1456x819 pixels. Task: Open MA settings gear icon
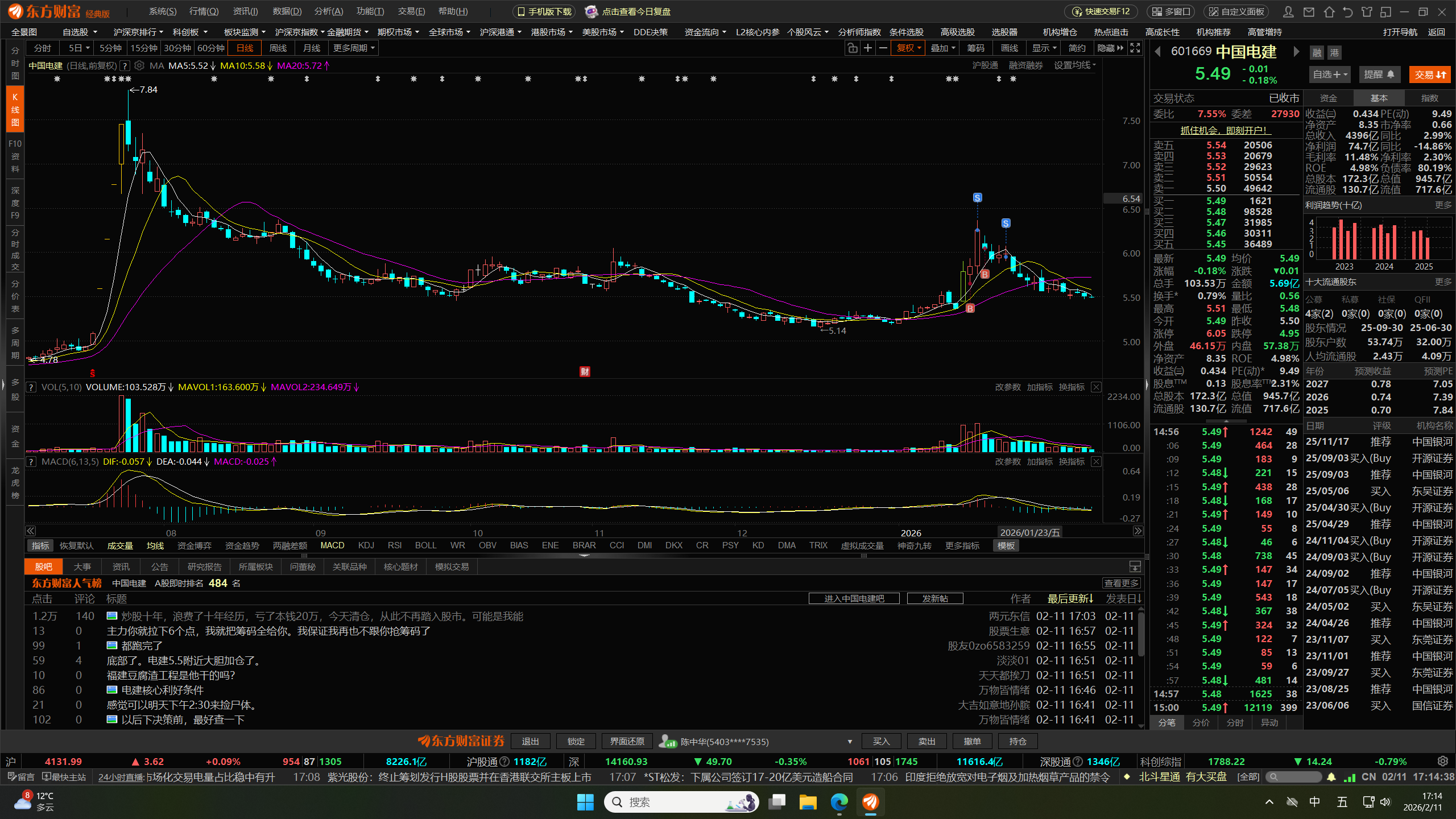[139, 66]
